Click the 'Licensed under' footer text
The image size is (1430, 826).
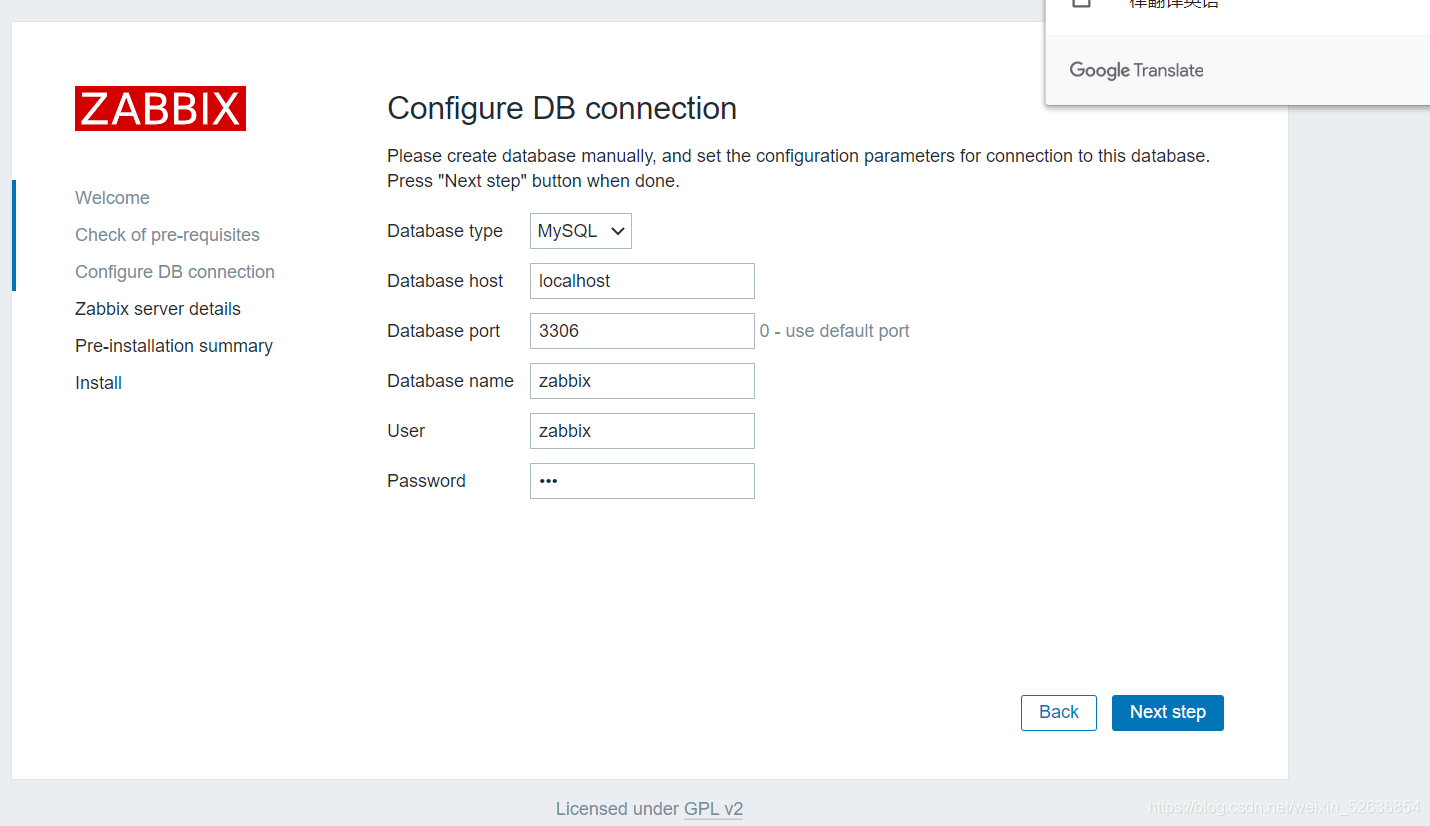point(617,809)
